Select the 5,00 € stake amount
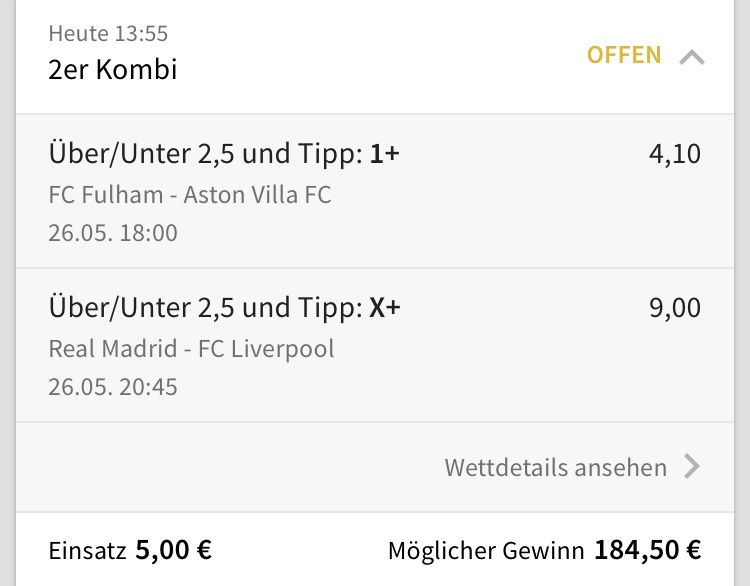The width and height of the screenshot is (750, 586). pyautogui.click(x=173, y=550)
